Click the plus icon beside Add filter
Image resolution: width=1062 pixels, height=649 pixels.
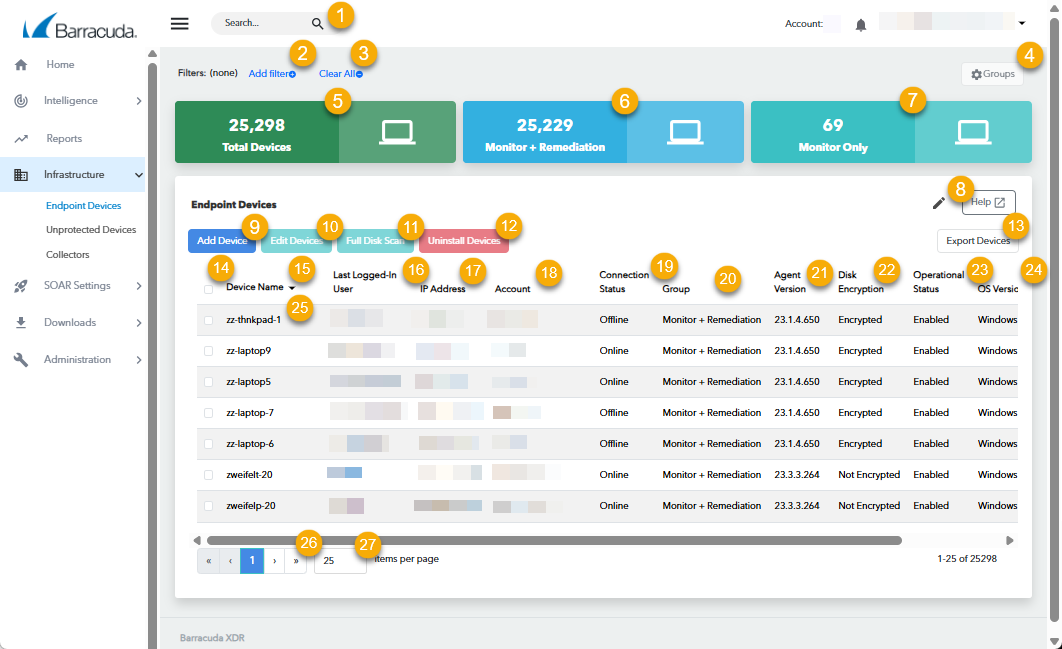293,75
